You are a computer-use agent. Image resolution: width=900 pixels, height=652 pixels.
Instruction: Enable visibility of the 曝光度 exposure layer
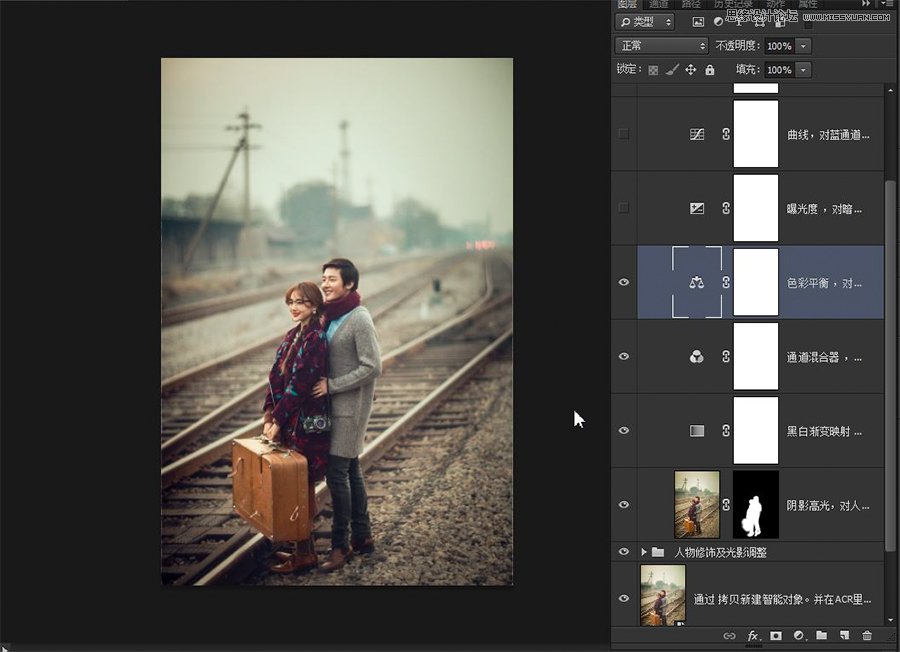pyautogui.click(x=624, y=208)
